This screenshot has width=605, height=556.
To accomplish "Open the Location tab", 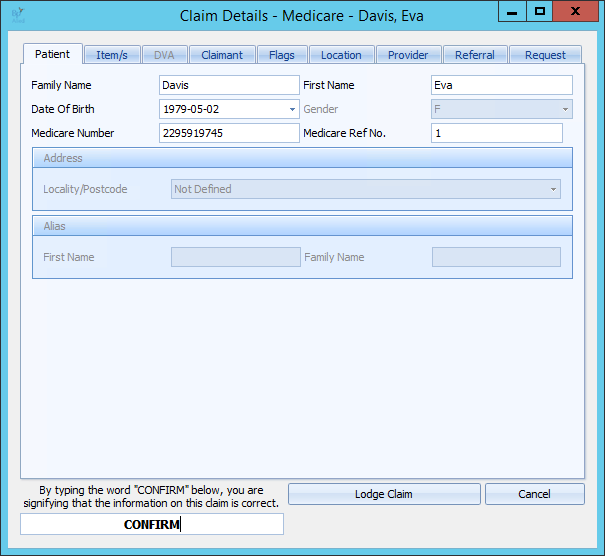I will (x=341, y=55).
